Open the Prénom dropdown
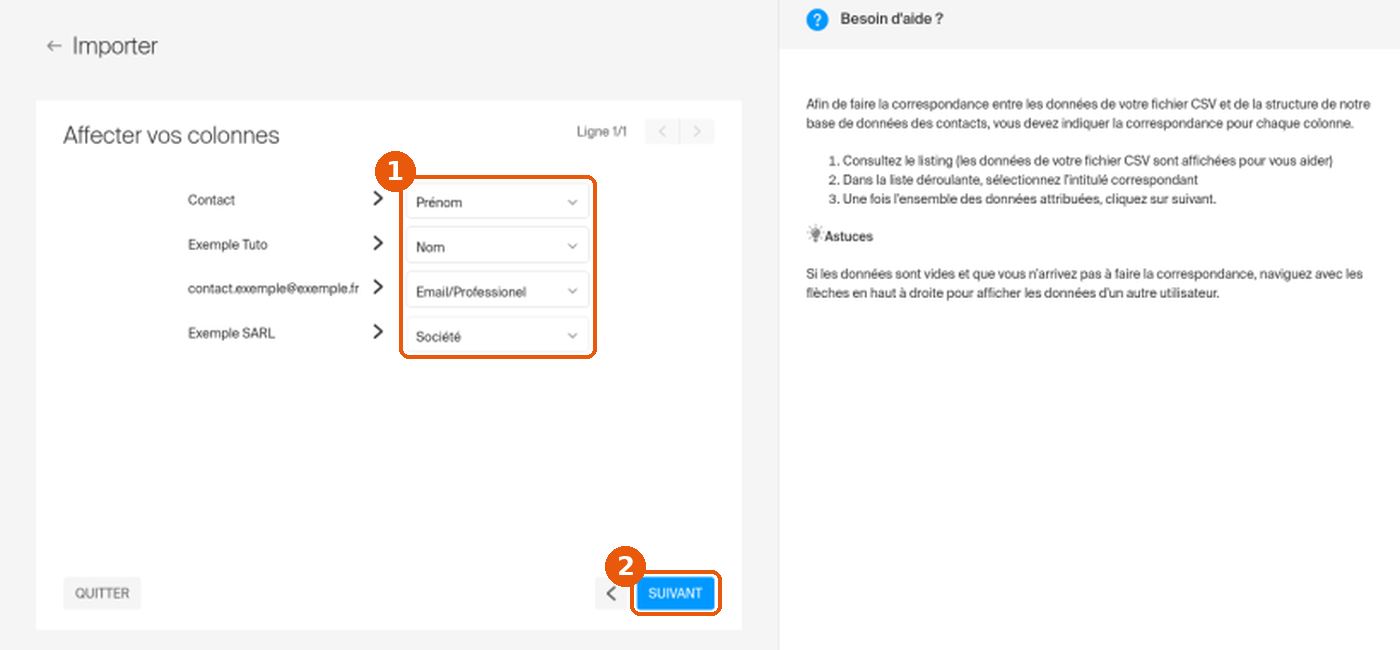Image resolution: width=1400 pixels, height=650 pixels. click(x=497, y=202)
